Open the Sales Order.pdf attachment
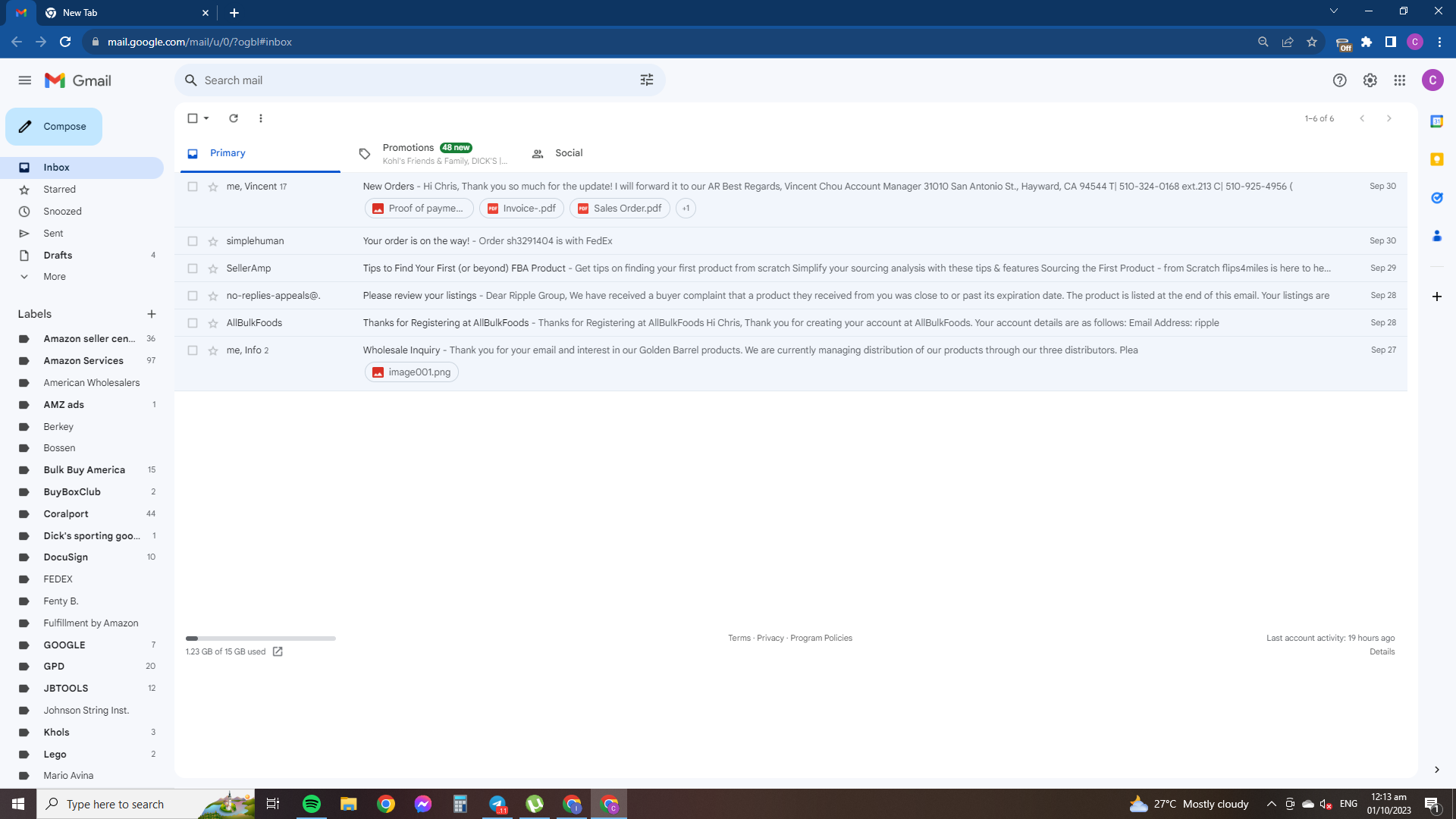1456x819 pixels. [x=620, y=209]
